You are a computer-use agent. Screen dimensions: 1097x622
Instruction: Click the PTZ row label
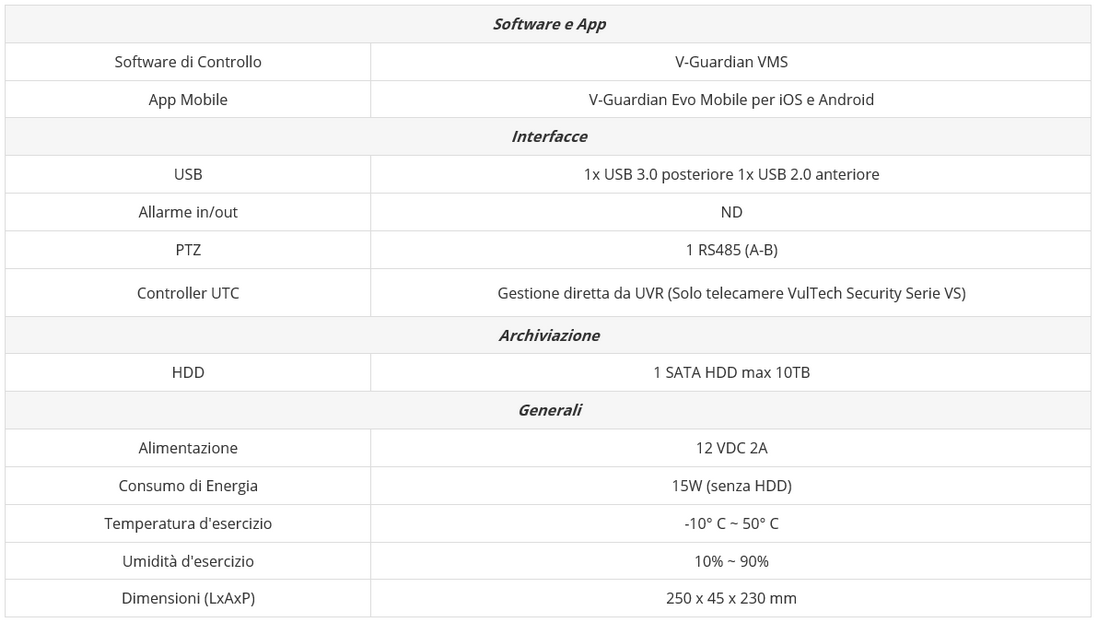188,250
